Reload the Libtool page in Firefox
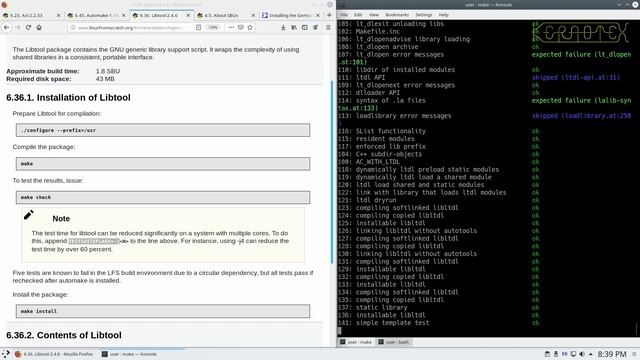 click(28, 27)
